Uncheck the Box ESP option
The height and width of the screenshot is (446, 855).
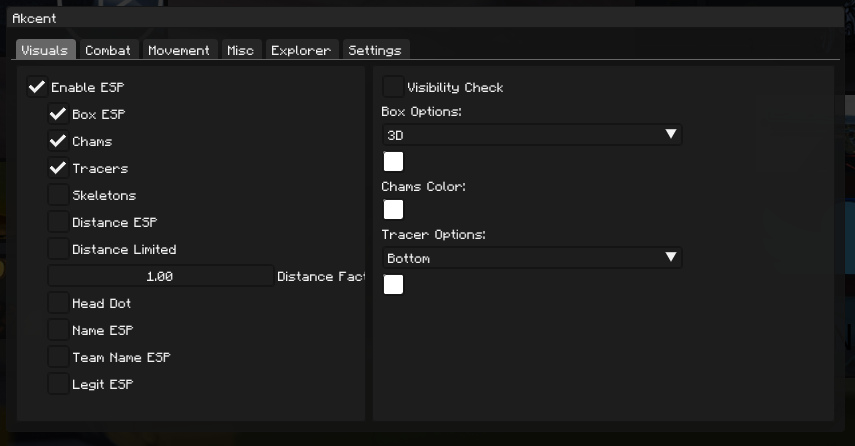pos(58,114)
